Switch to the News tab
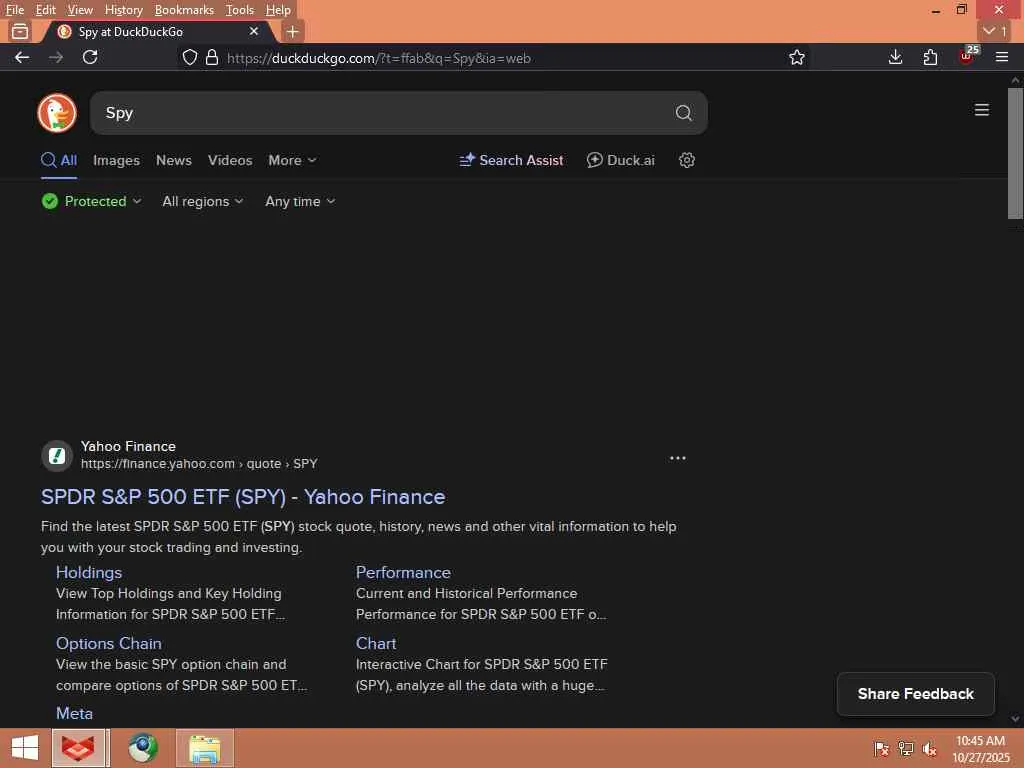The image size is (1024, 768). [174, 160]
